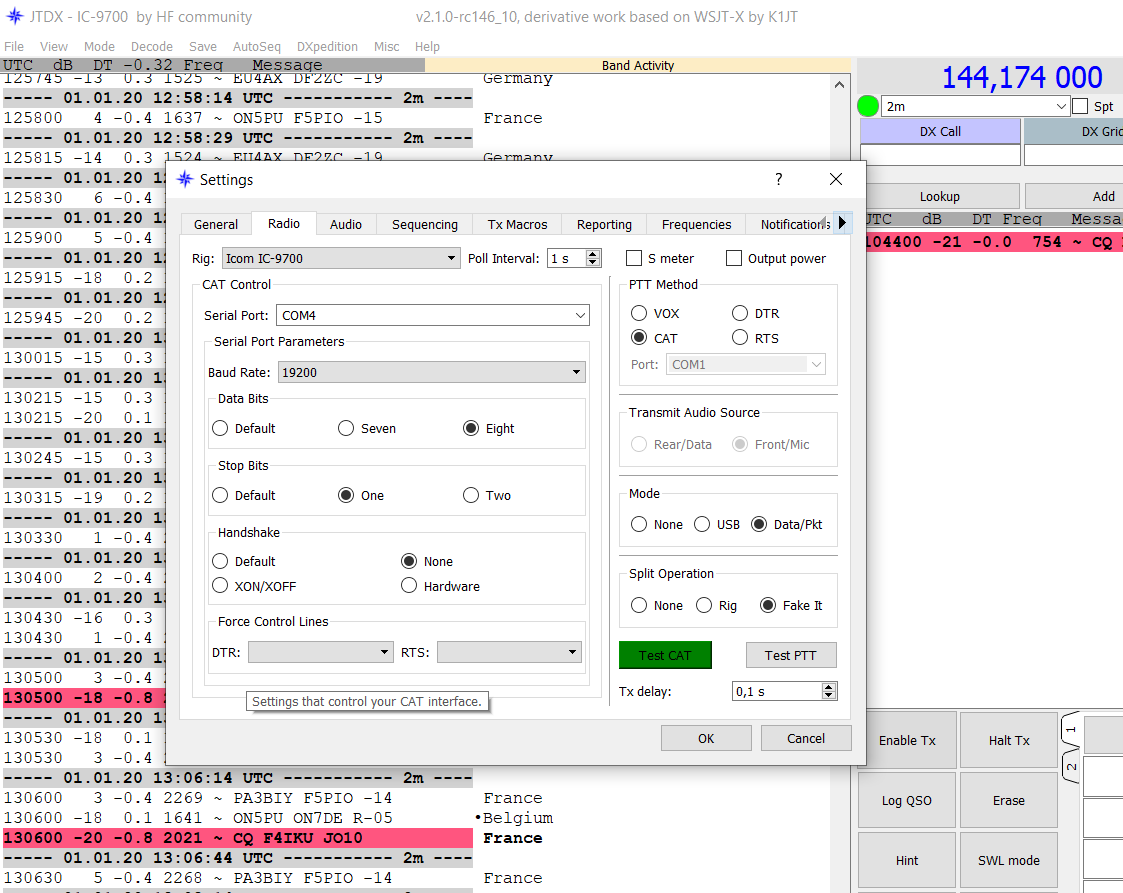This screenshot has width=1123, height=893.
Task: Click the Test CAT button
Action: tap(665, 655)
